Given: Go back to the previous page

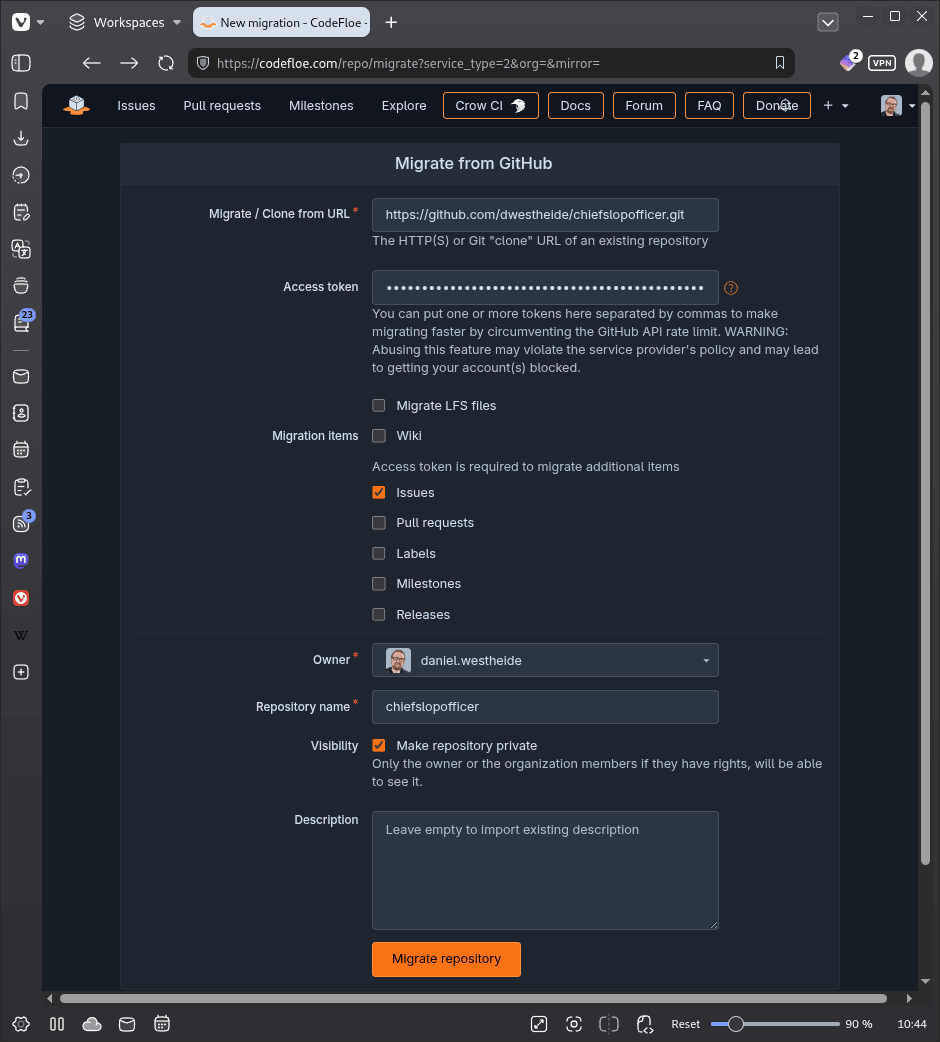Looking at the screenshot, I should [92, 63].
